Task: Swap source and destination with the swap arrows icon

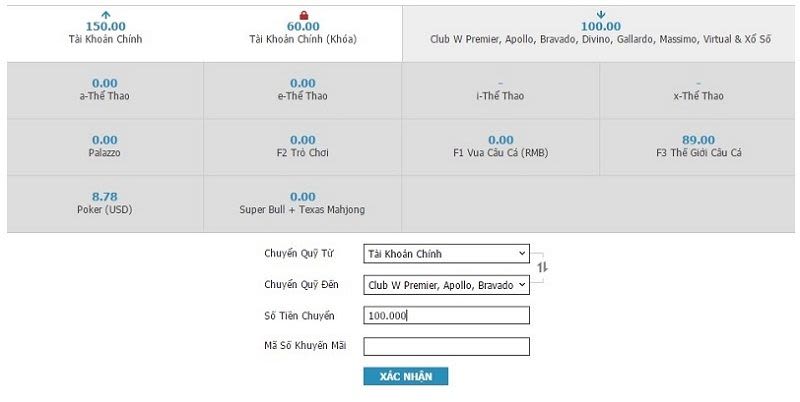Action: [542, 267]
